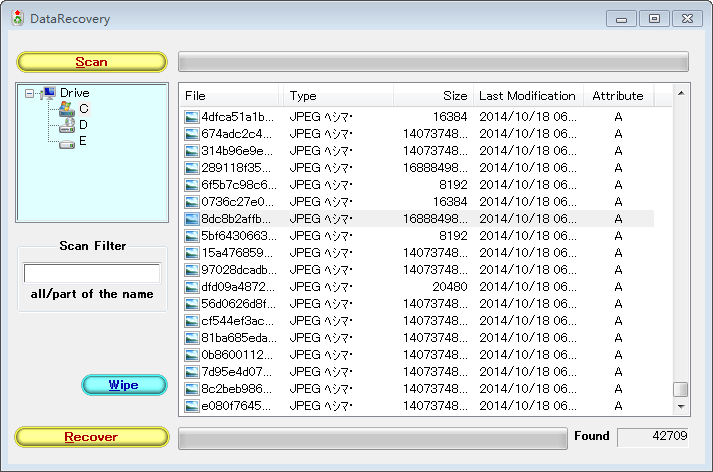Select file name 5bf6430663...
713x472 pixels.
tap(239, 236)
